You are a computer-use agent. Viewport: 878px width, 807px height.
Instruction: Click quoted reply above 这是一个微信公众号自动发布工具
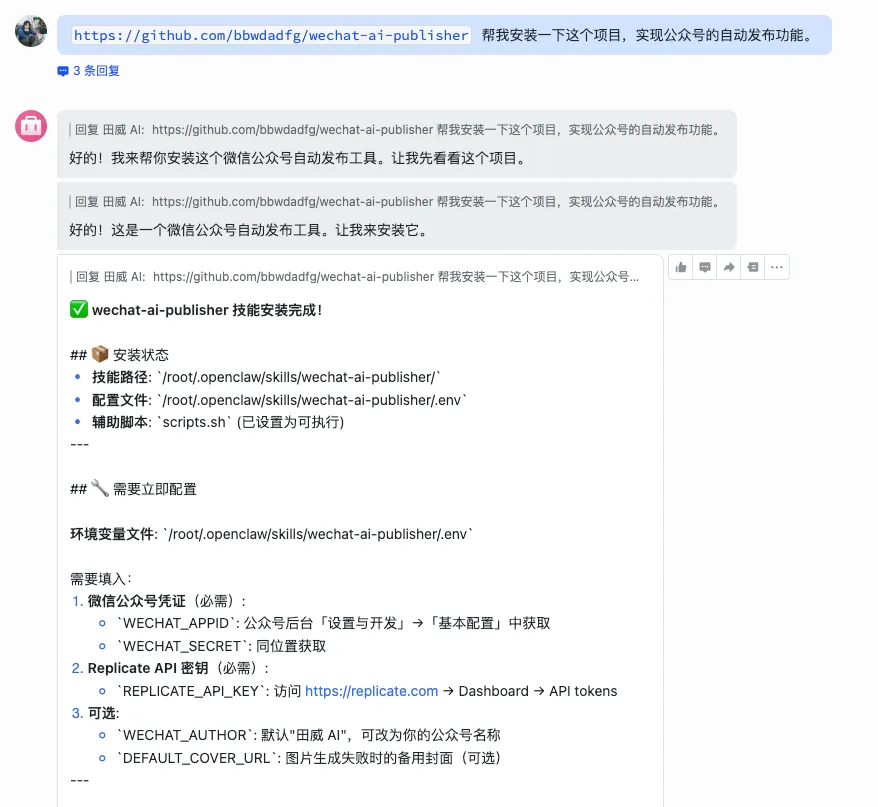coord(396,202)
